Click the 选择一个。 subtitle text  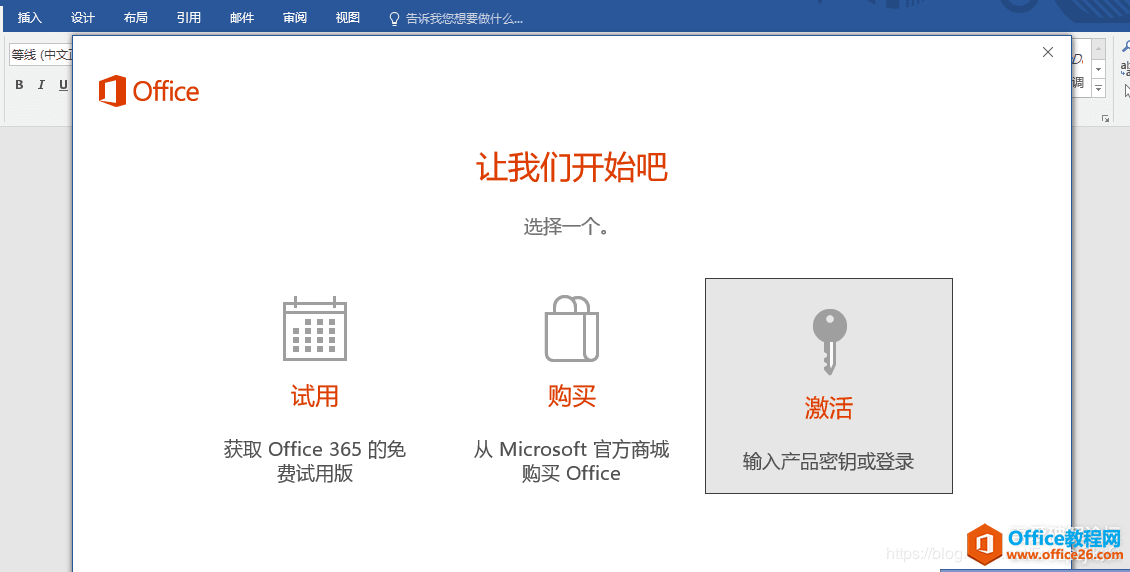[566, 227]
